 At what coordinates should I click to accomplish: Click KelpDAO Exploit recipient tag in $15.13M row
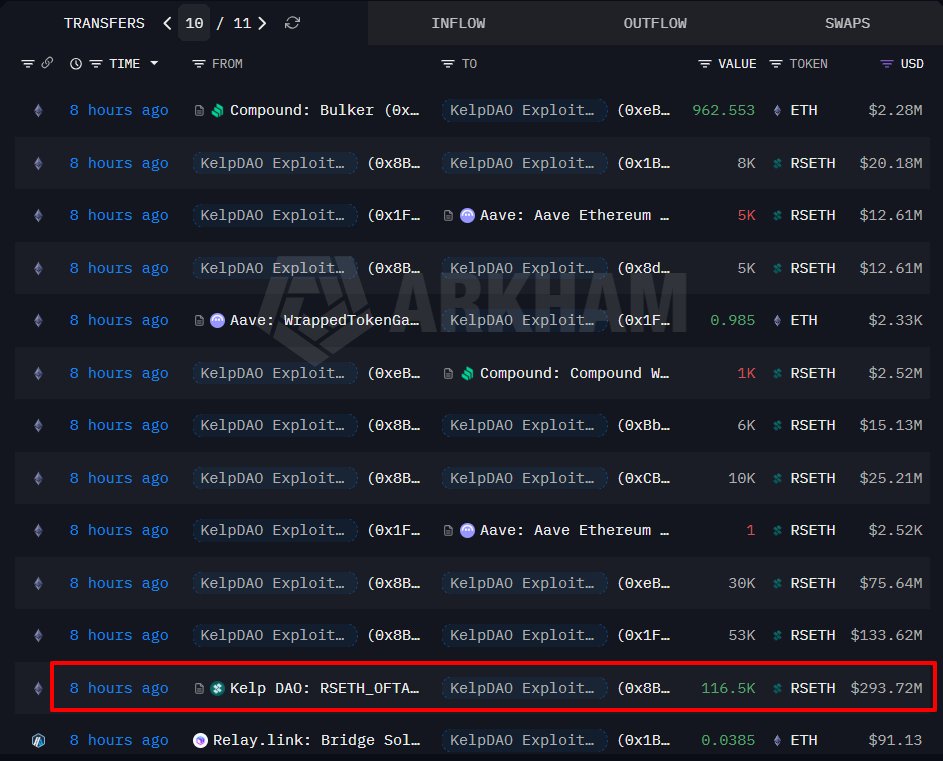524,426
